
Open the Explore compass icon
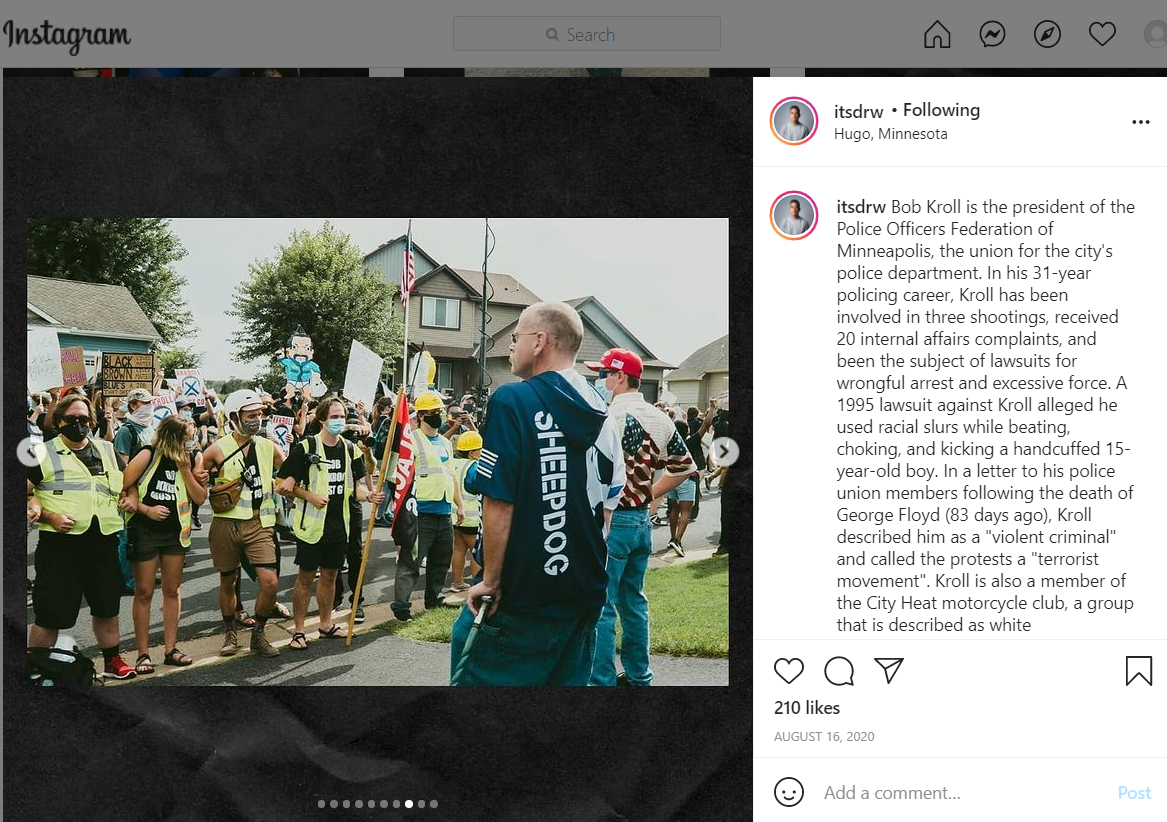point(1047,34)
